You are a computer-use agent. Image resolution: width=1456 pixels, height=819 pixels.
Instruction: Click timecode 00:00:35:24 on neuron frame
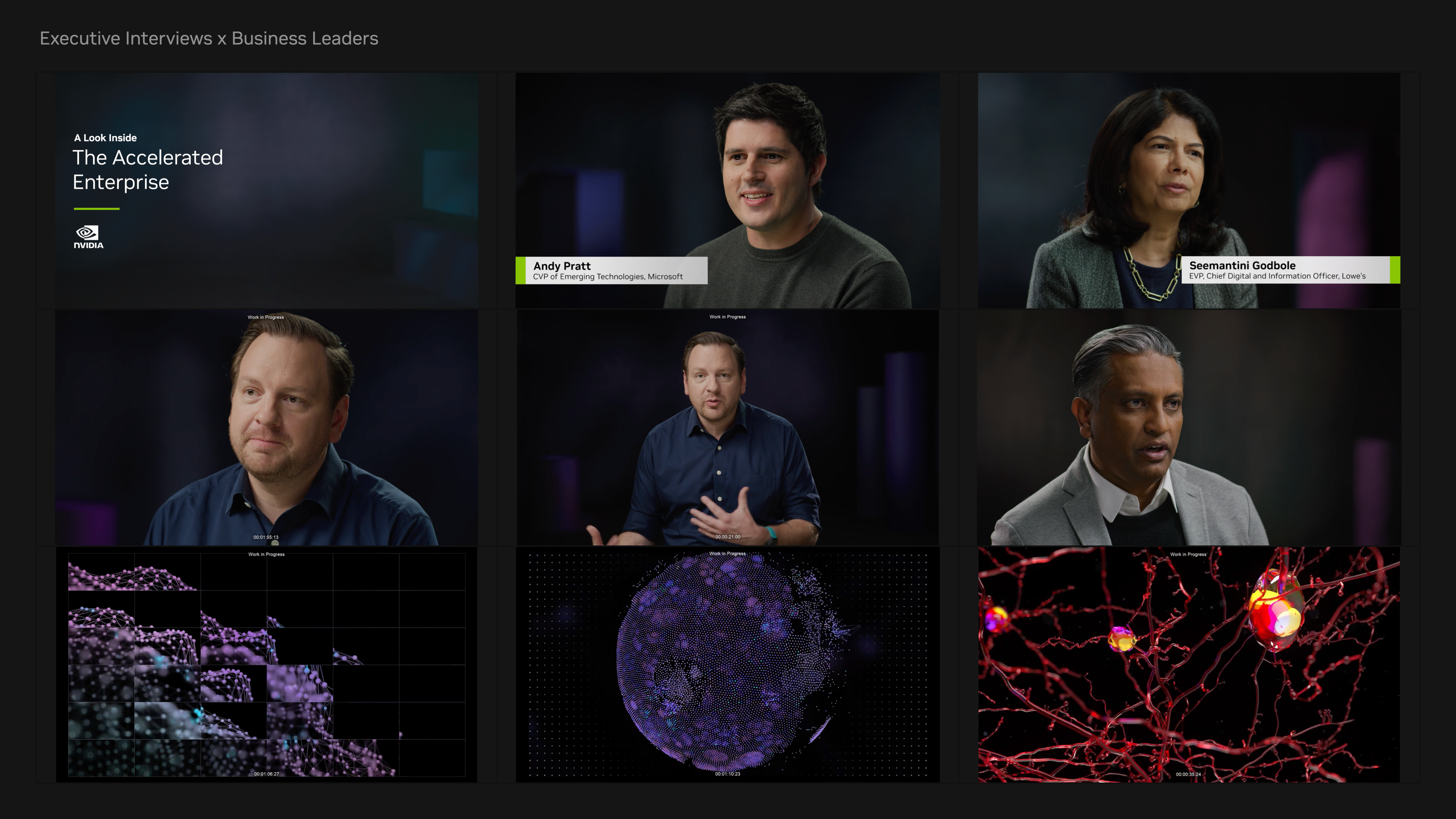coord(1188,774)
